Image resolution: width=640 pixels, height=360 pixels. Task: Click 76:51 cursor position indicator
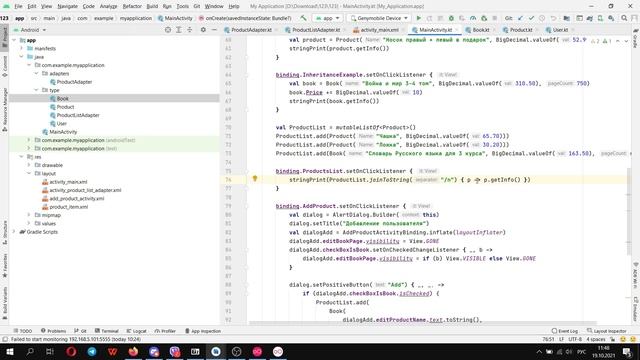(548, 339)
